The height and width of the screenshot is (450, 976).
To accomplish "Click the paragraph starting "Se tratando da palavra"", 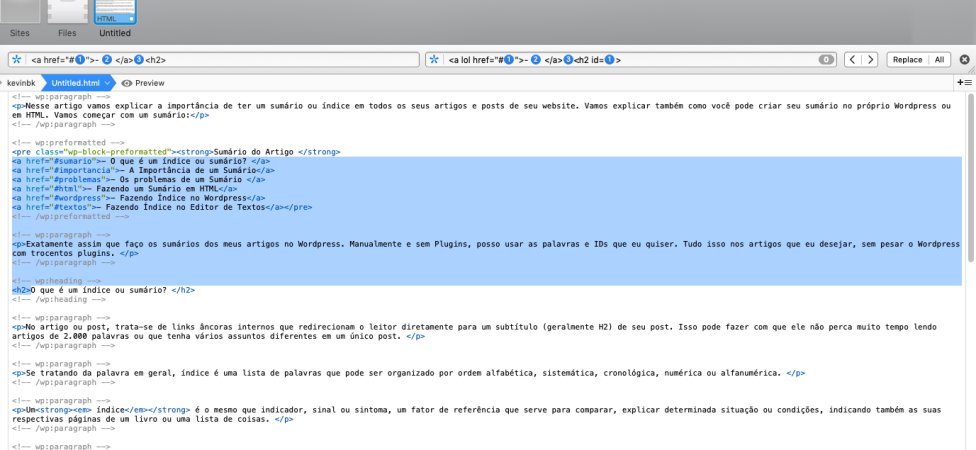I will click(408, 373).
